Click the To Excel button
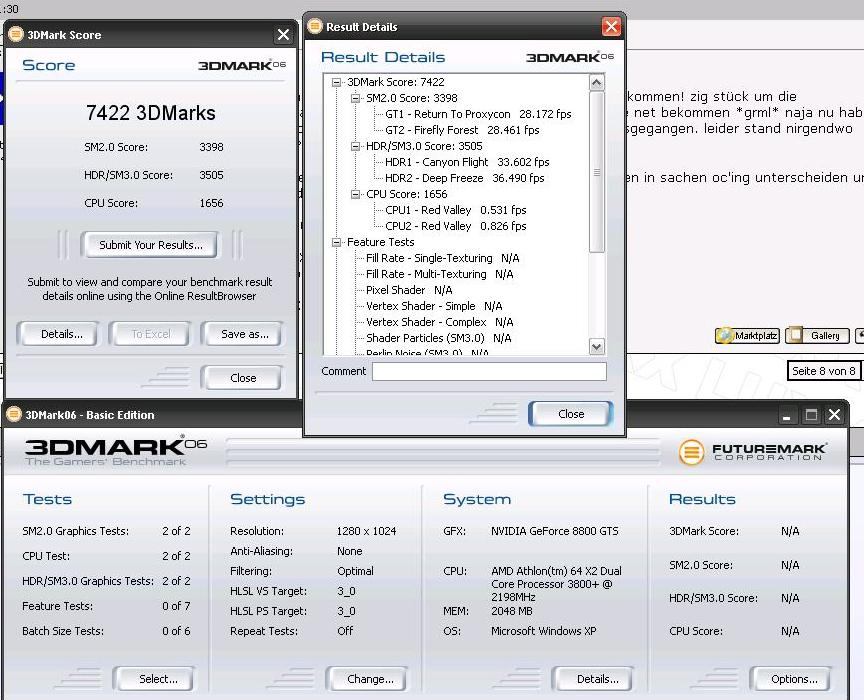 [x=150, y=333]
